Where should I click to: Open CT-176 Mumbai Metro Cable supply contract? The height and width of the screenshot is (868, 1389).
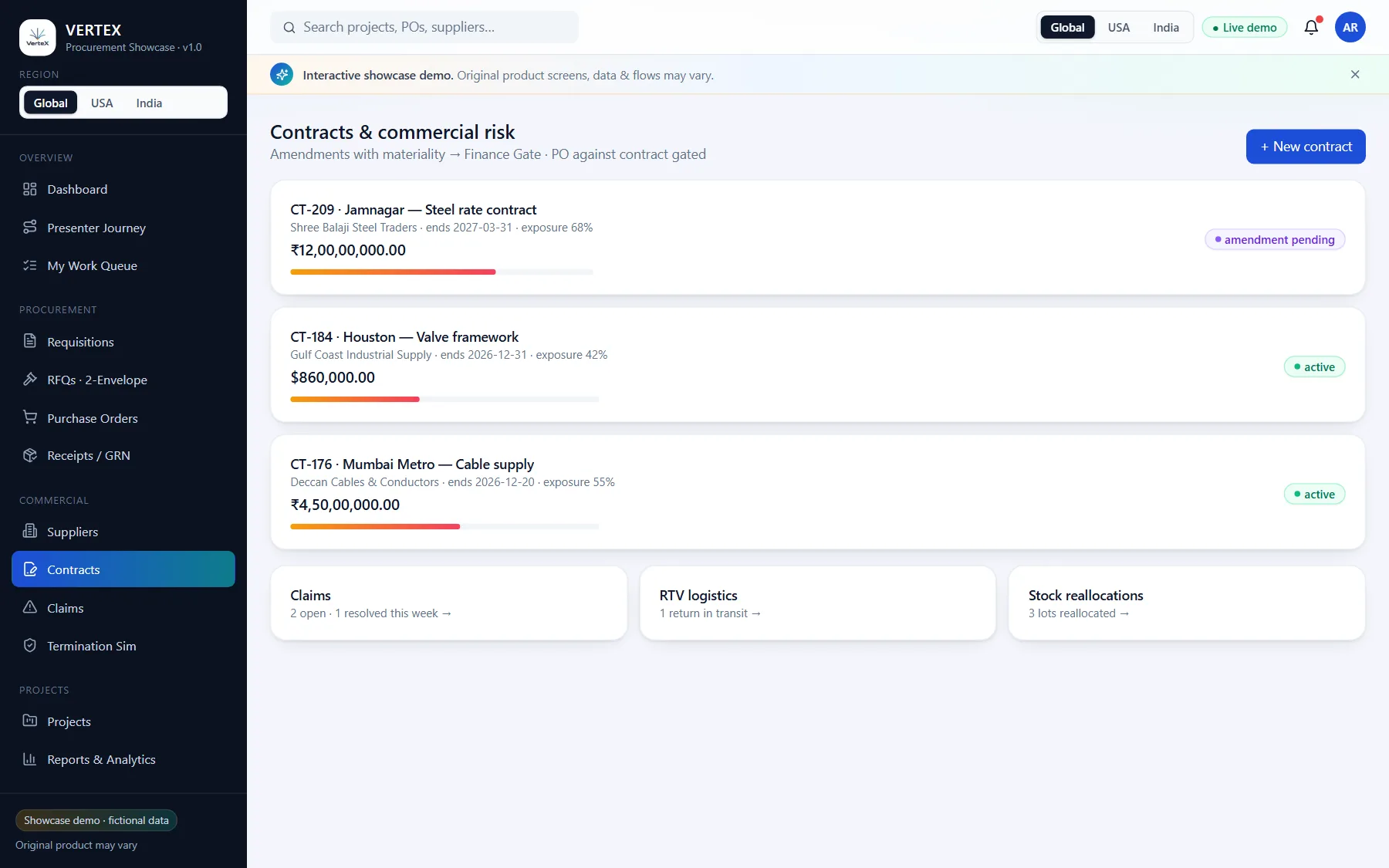[817, 492]
